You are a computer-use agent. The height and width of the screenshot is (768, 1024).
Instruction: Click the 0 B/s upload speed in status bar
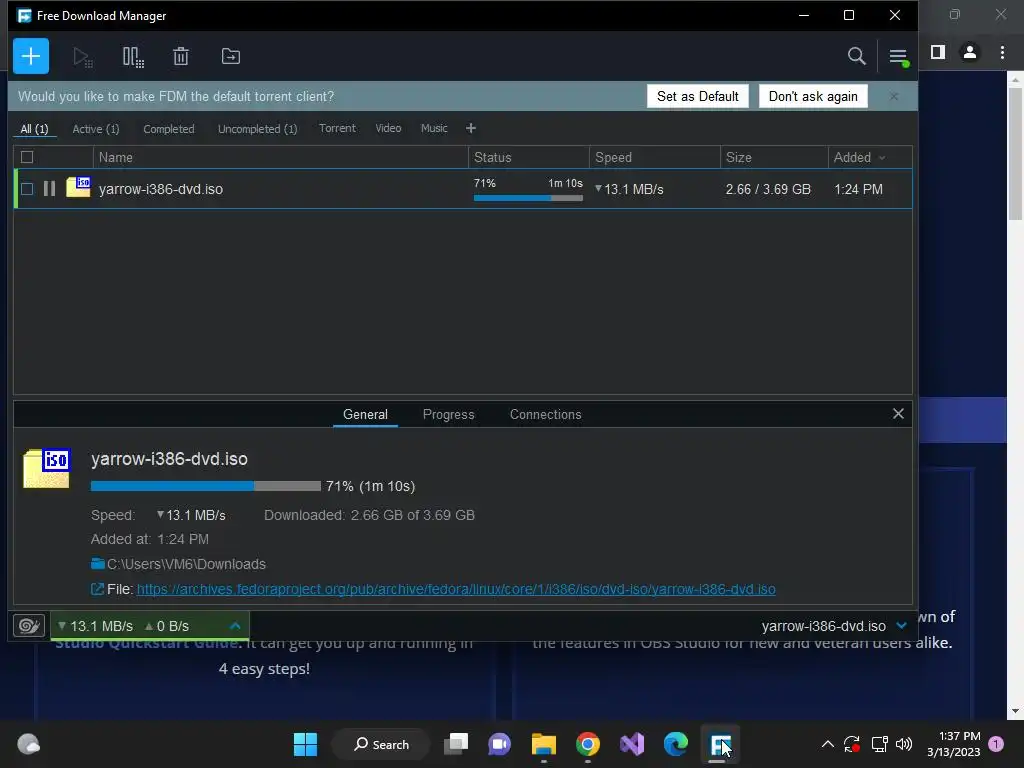pyautogui.click(x=167, y=626)
